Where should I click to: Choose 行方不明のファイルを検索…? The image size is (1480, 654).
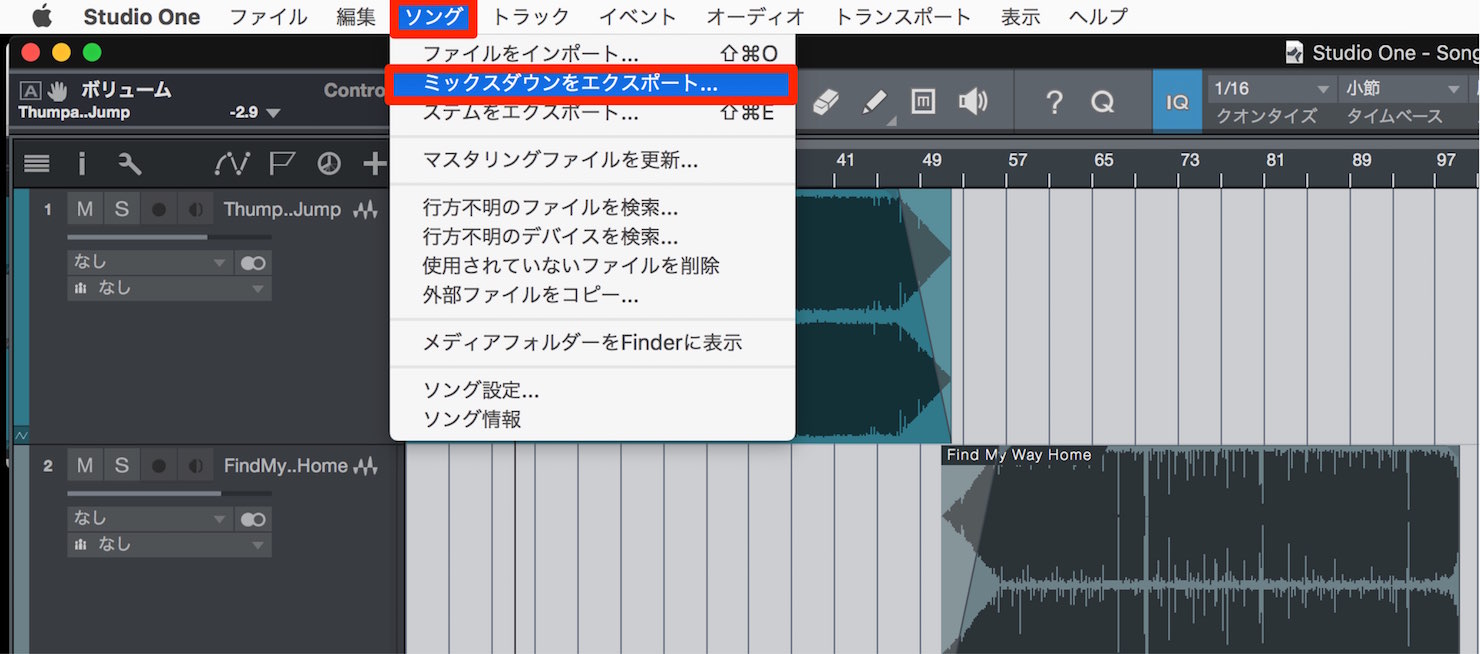[592, 208]
